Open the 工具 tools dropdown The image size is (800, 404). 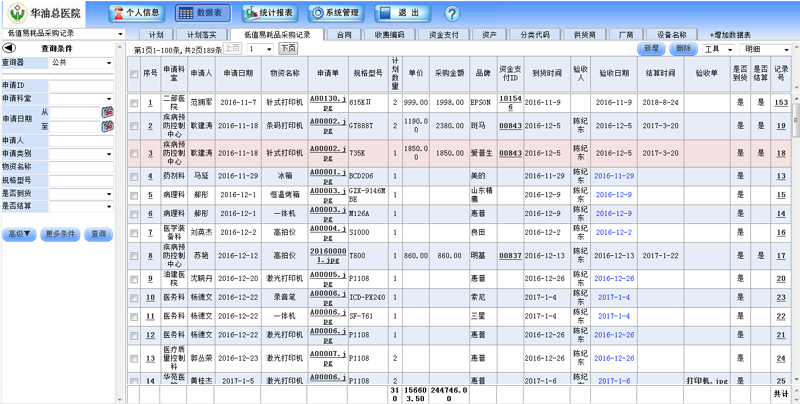click(718, 49)
